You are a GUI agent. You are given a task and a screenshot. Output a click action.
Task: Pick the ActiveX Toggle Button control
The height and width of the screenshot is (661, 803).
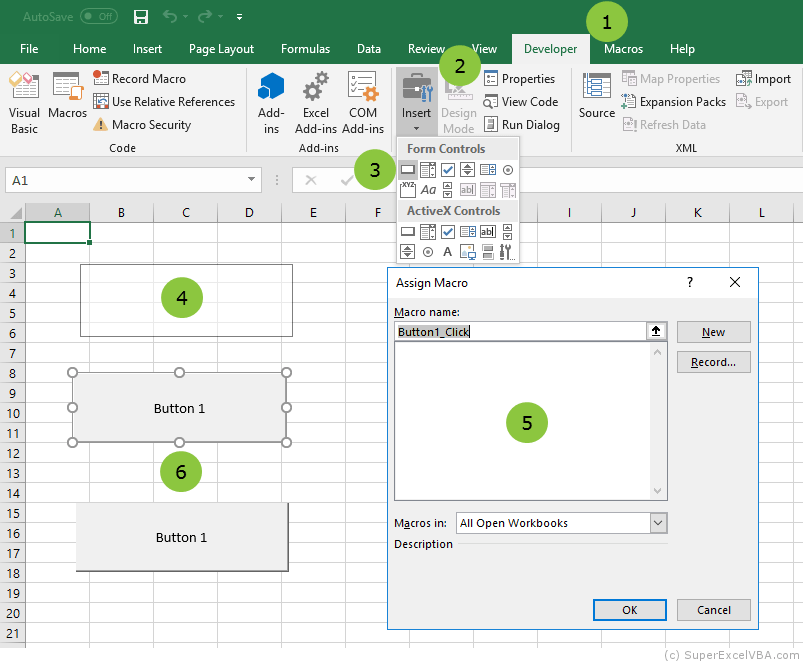point(486,251)
